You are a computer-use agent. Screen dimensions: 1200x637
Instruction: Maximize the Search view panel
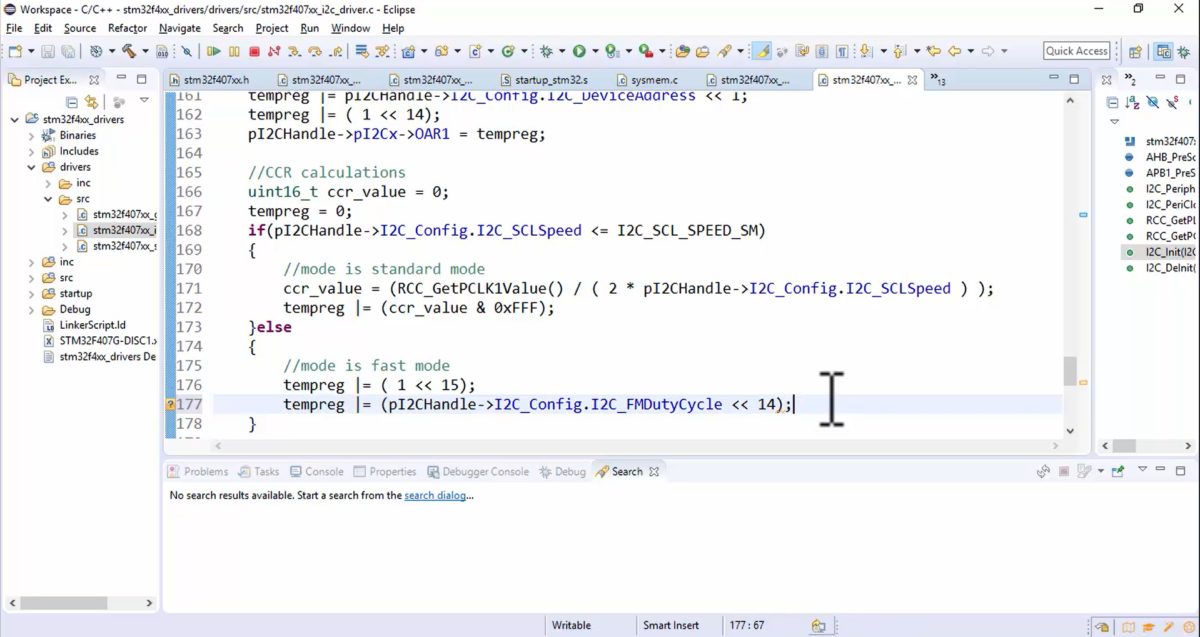pos(1182,470)
